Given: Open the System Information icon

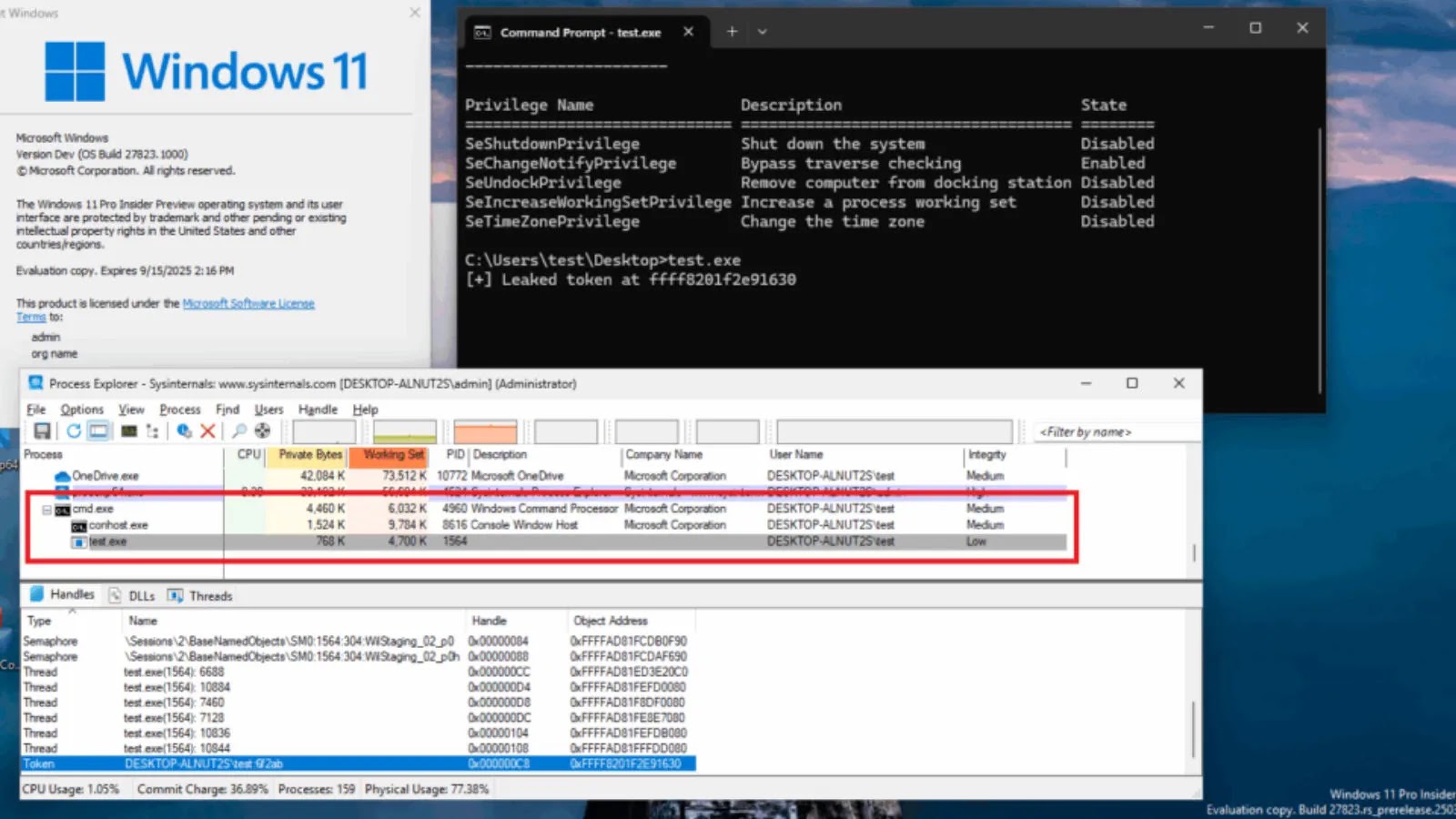Looking at the screenshot, I should click(x=129, y=430).
